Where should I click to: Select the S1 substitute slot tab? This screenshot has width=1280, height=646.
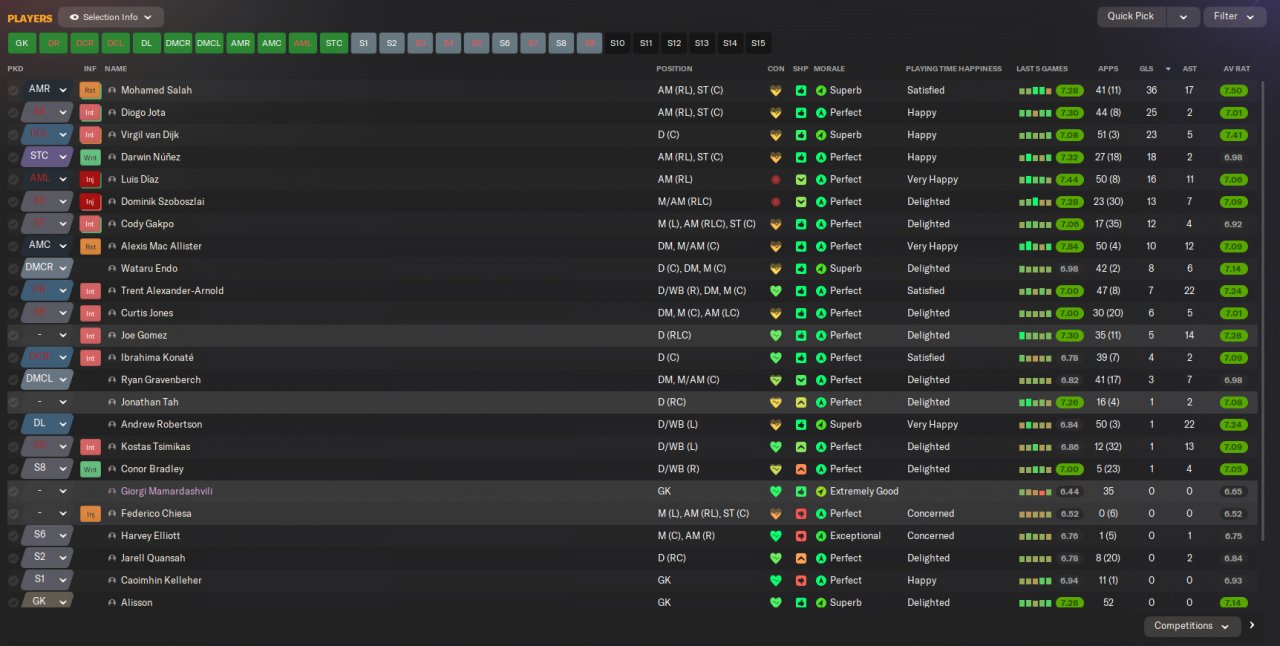click(x=363, y=43)
